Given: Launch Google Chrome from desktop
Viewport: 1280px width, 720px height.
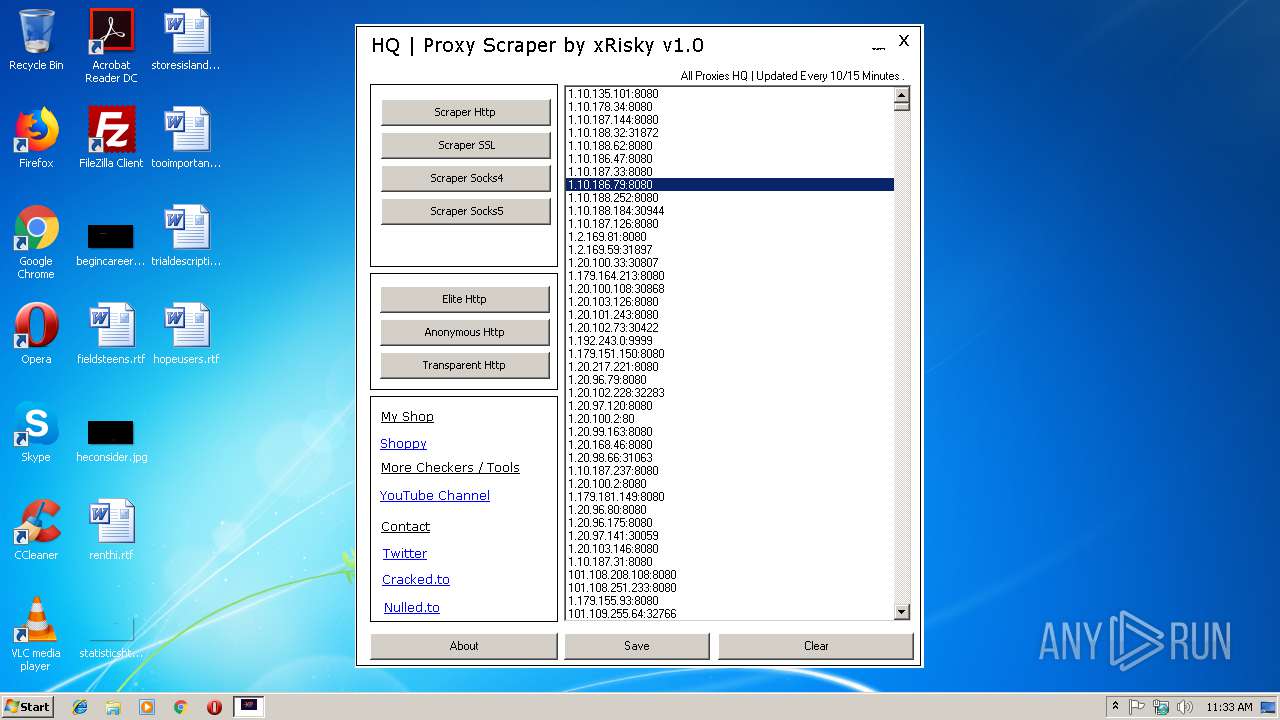Looking at the screenshot, I should (x=36, y=242).
